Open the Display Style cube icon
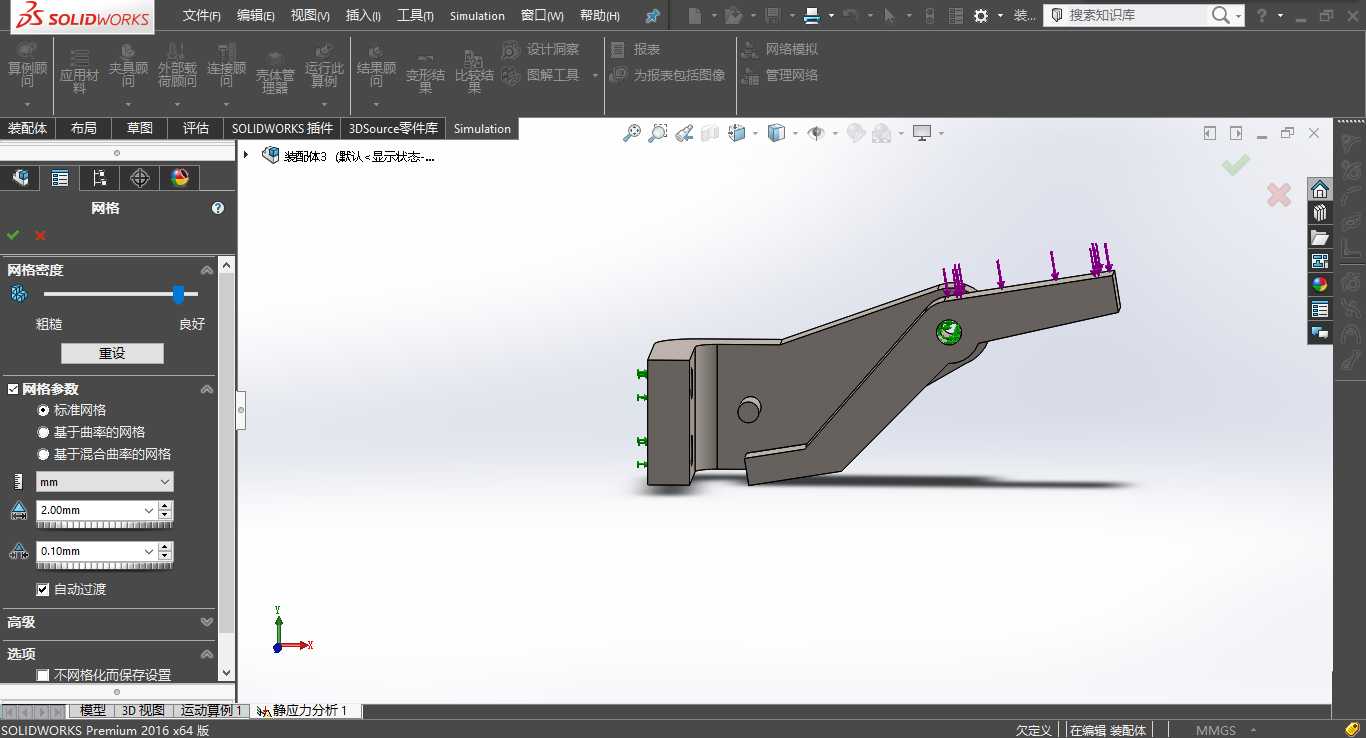The image size is (1366, 738). point(777,133)
